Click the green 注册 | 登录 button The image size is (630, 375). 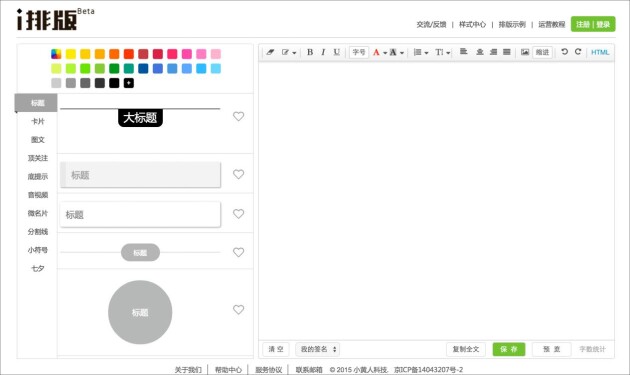click(593, 24)
